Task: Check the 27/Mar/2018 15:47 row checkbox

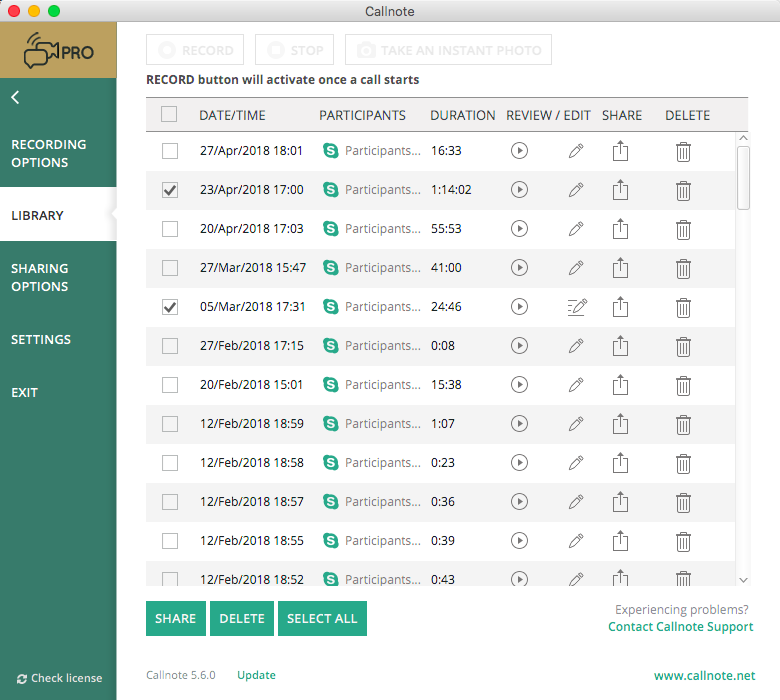Action: (170, 268)
